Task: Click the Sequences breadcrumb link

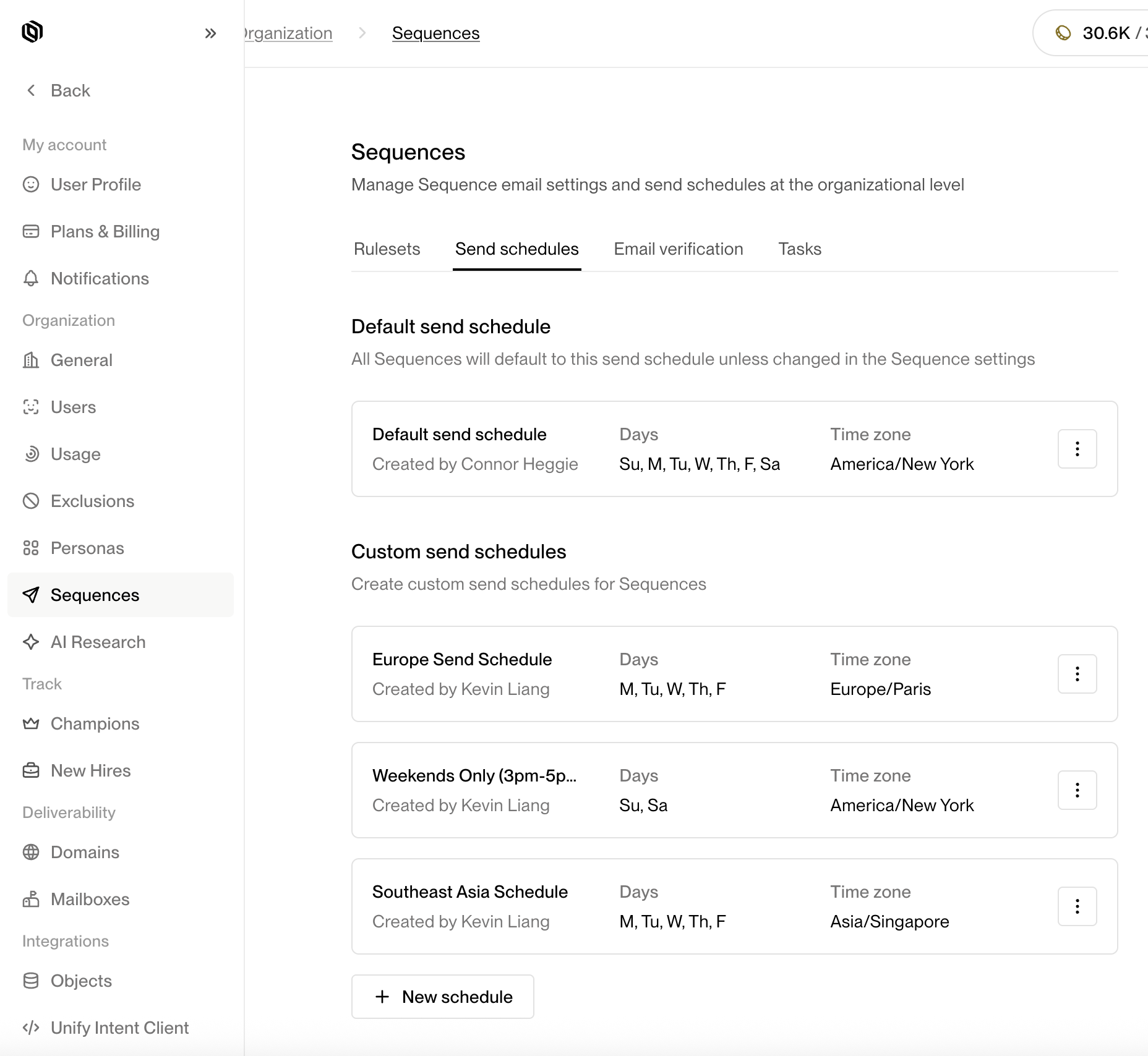Action: pos(435,33)
